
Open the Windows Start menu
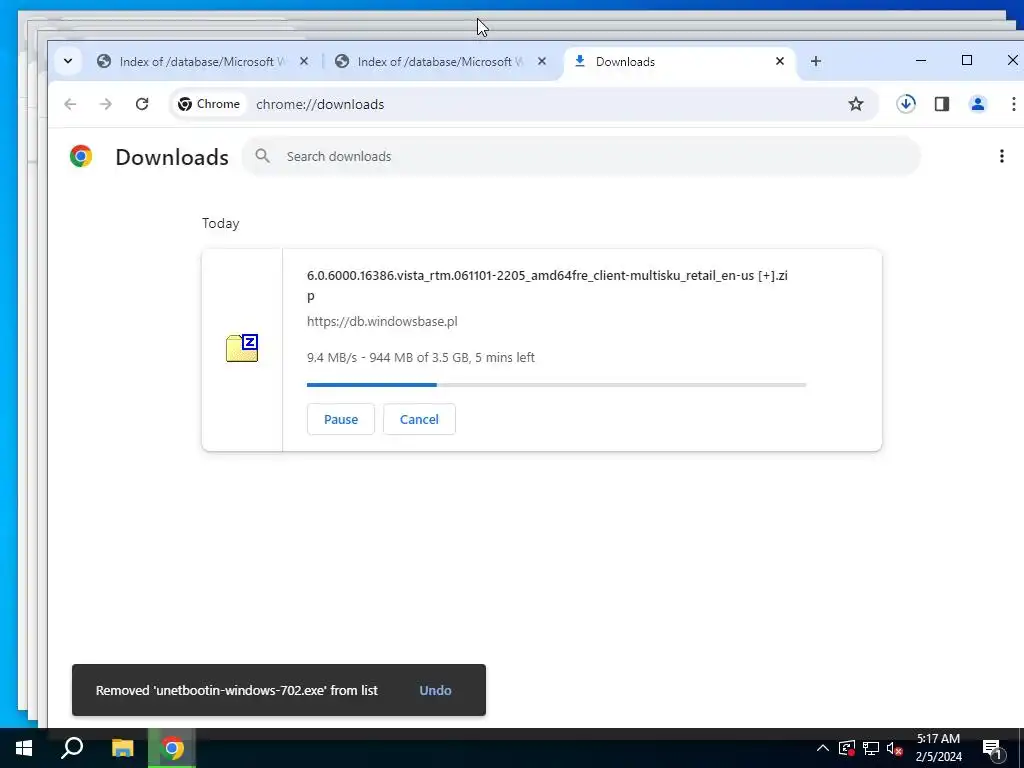point(24,748)
